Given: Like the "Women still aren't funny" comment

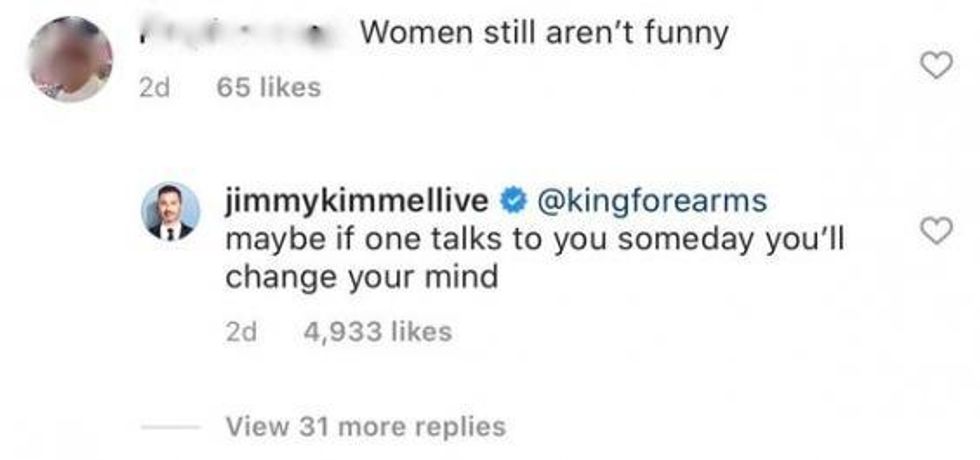Looking at the screenshot, I should point(934,67).
